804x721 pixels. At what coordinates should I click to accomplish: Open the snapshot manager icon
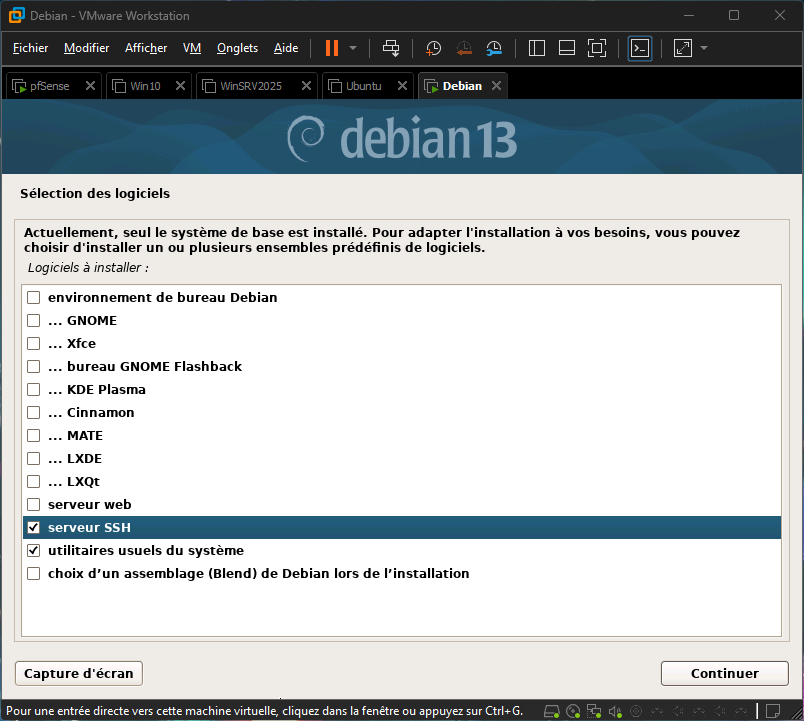click(x=495, y=48)
